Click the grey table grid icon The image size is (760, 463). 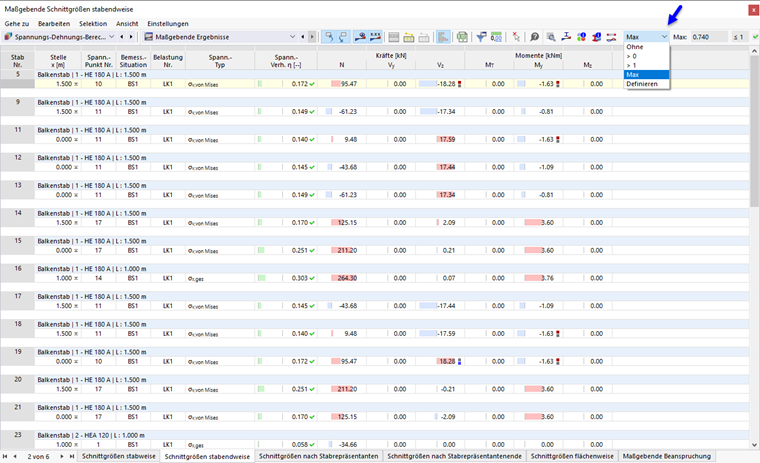point(394,37)
